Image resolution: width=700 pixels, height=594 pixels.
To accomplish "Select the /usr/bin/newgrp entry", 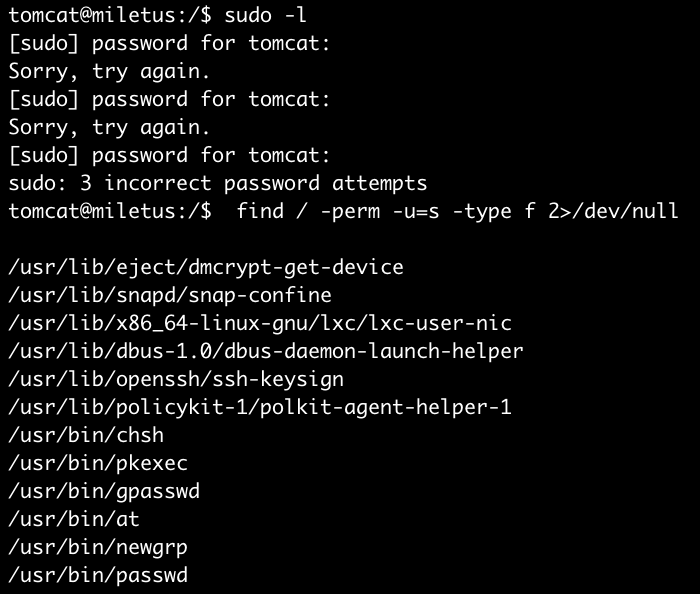I will tap(97, 547).
